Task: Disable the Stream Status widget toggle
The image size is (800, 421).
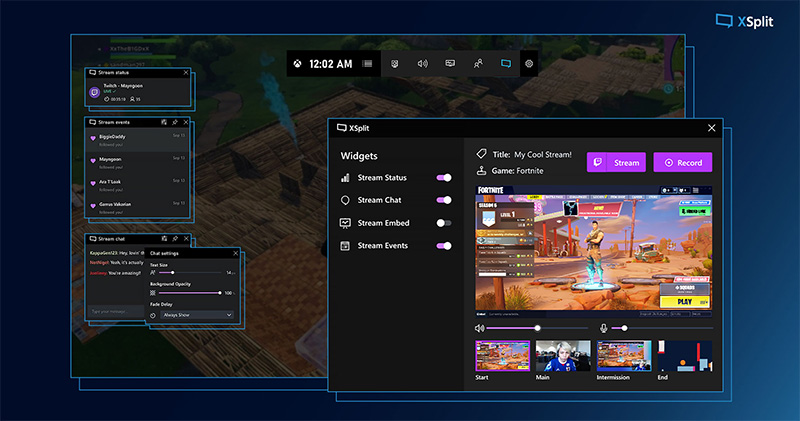Action: tap(444, 178)
